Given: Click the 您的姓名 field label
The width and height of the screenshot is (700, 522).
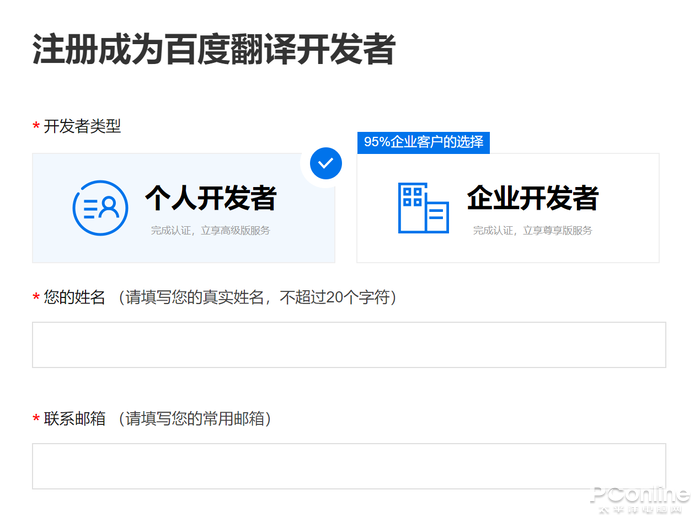Looking at the screenshot, I should pyautogui.click(x=74, y=297).
